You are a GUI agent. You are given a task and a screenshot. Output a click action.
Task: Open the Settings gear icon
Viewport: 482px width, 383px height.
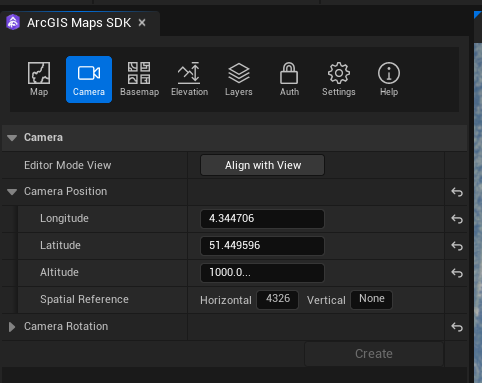pyautogui.click(x=339, y=79)
